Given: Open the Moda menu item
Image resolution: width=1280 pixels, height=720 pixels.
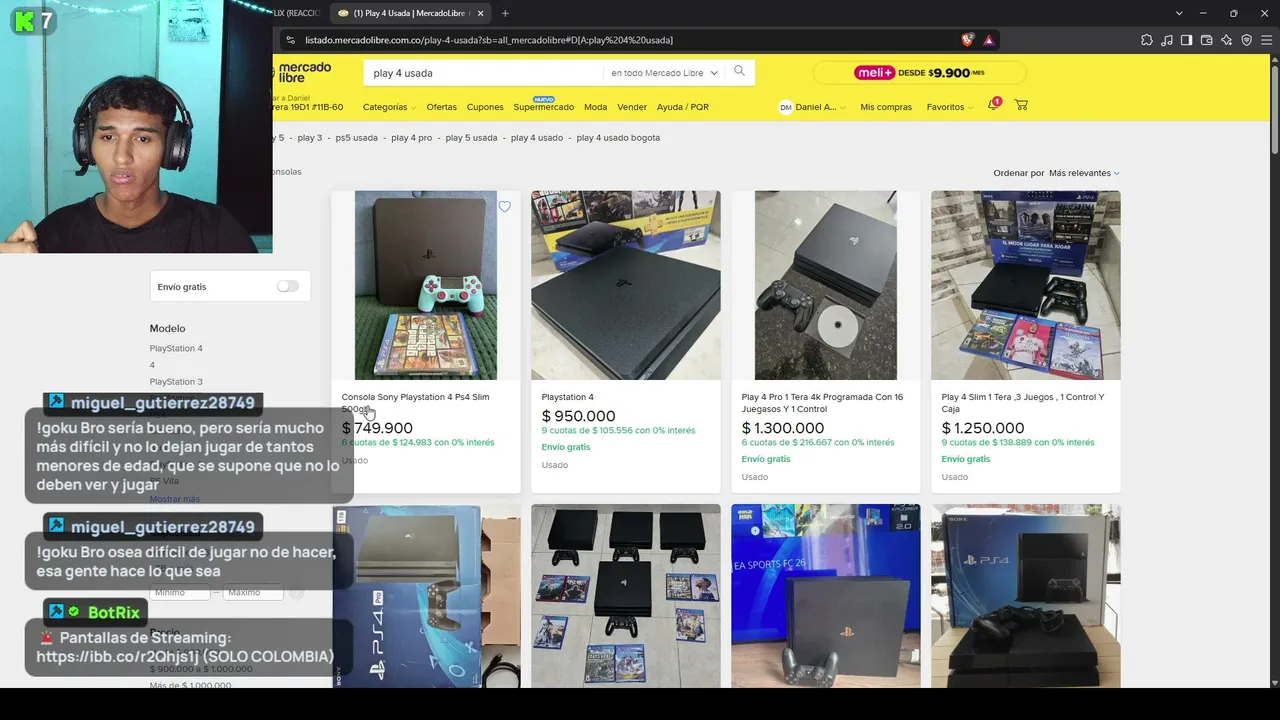Looking at the screenshot, I should [x=595, y=107].
